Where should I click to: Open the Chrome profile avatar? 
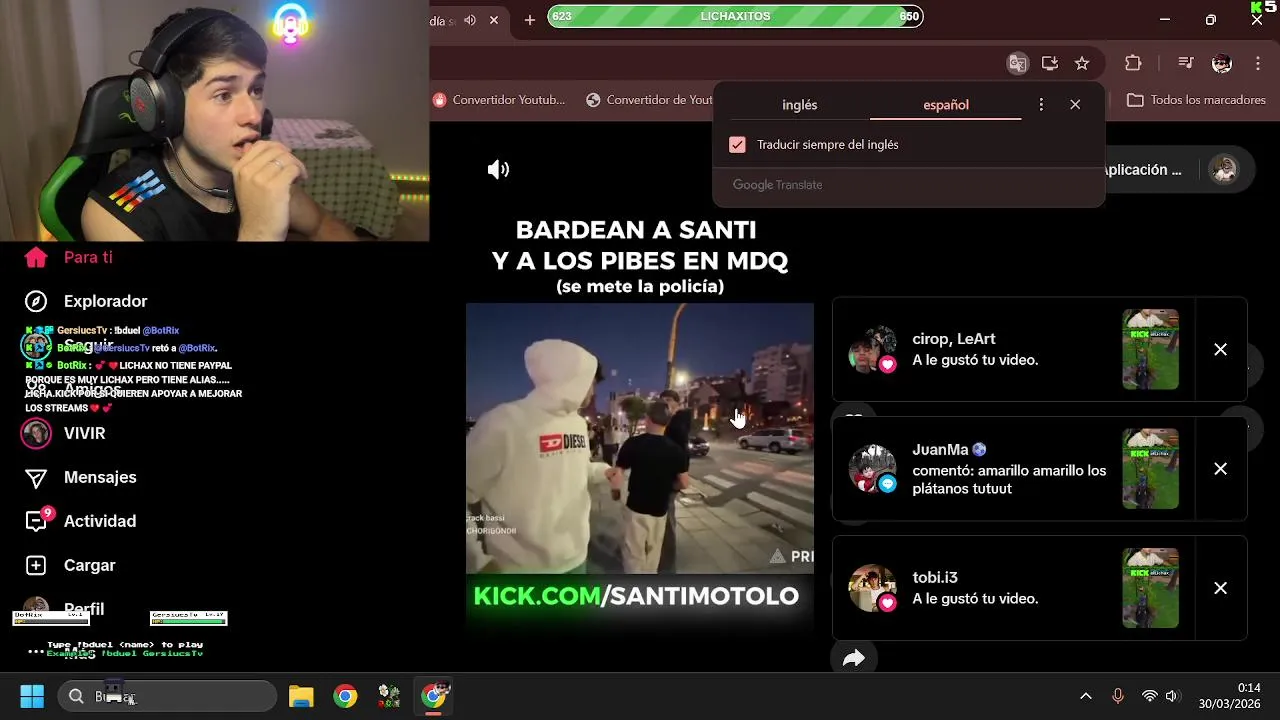coord(1222,63)
